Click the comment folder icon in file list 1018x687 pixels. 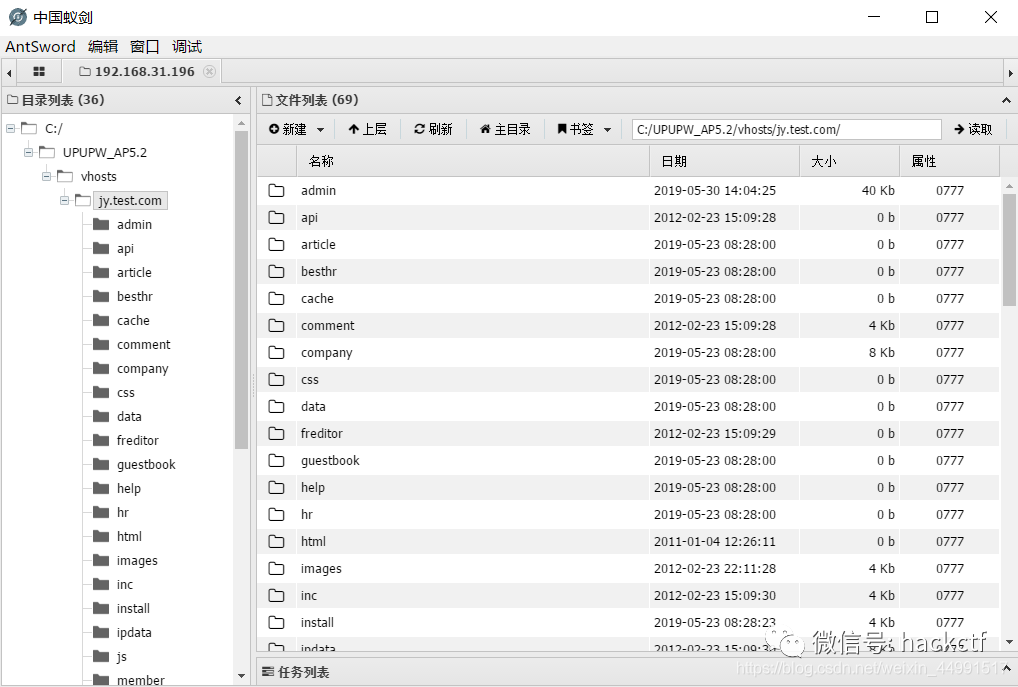pos(277,325)
